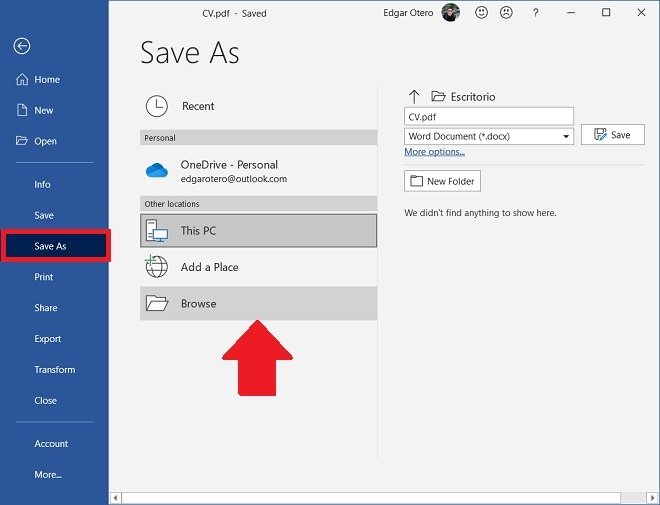
Task: Select This PC location
Action: point(258,231)
